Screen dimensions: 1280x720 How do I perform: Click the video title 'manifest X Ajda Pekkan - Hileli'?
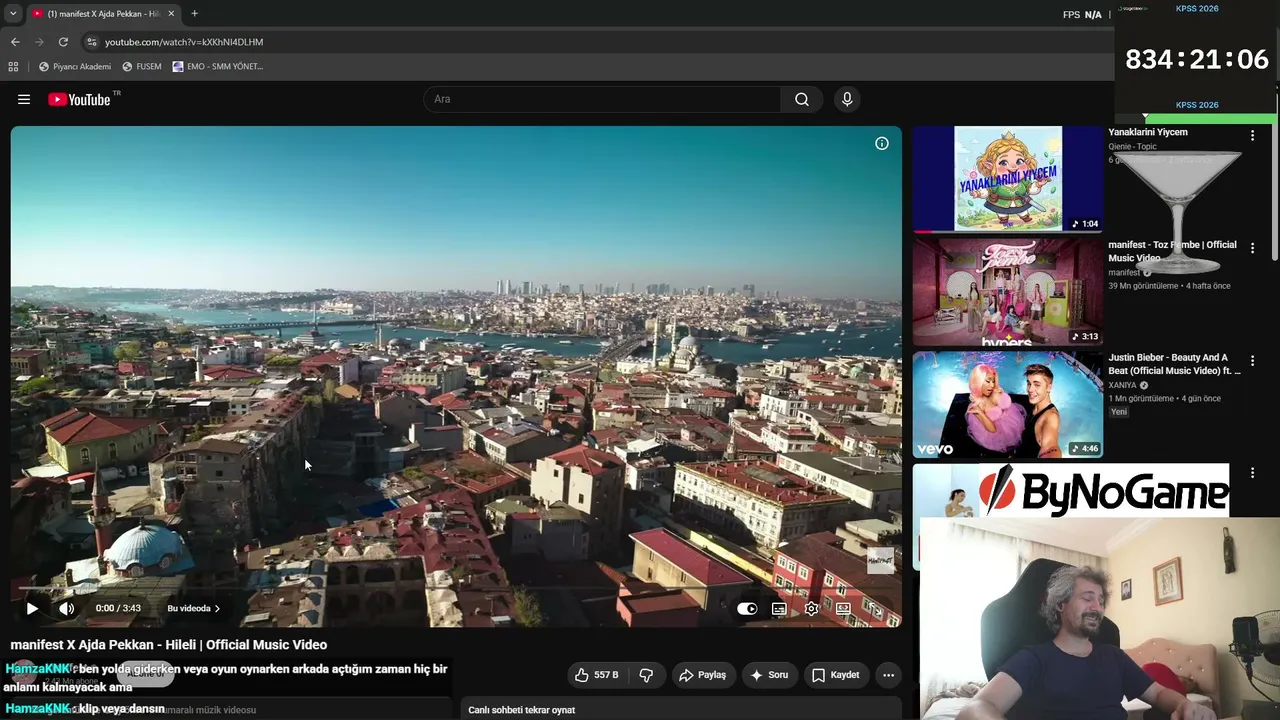coord(169,645)
